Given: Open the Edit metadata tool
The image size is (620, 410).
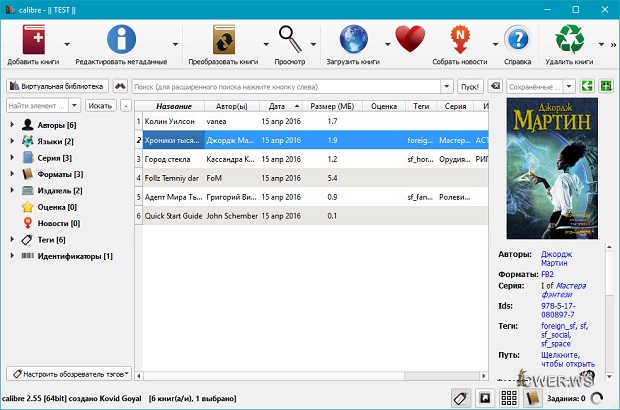Looking at the screenshot, I should pyautogui.click(x=122, y=40).
